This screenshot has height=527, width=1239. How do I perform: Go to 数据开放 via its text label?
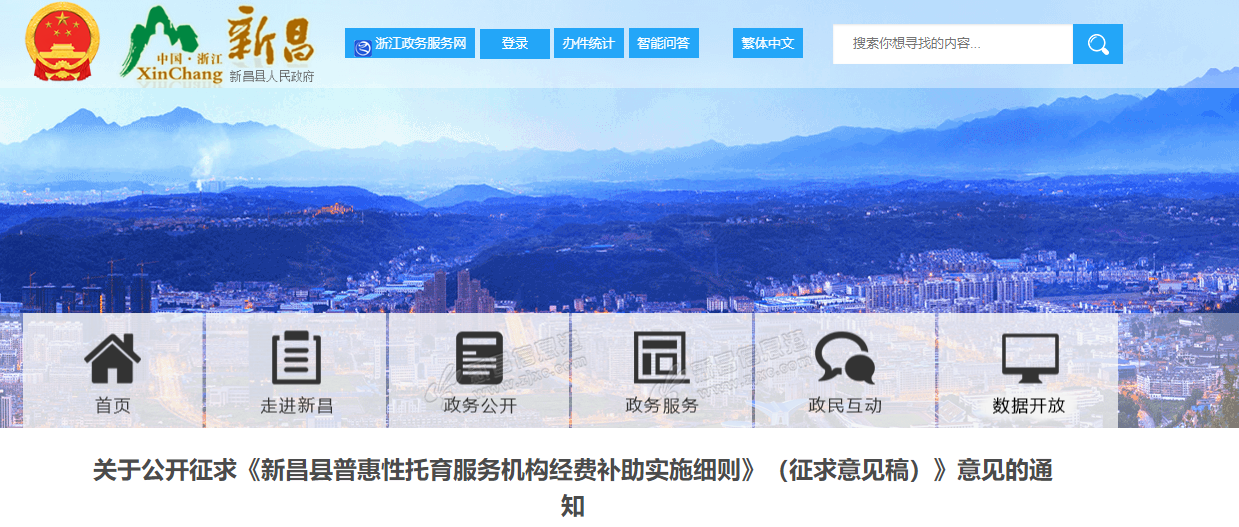[x=1029, y=406]
